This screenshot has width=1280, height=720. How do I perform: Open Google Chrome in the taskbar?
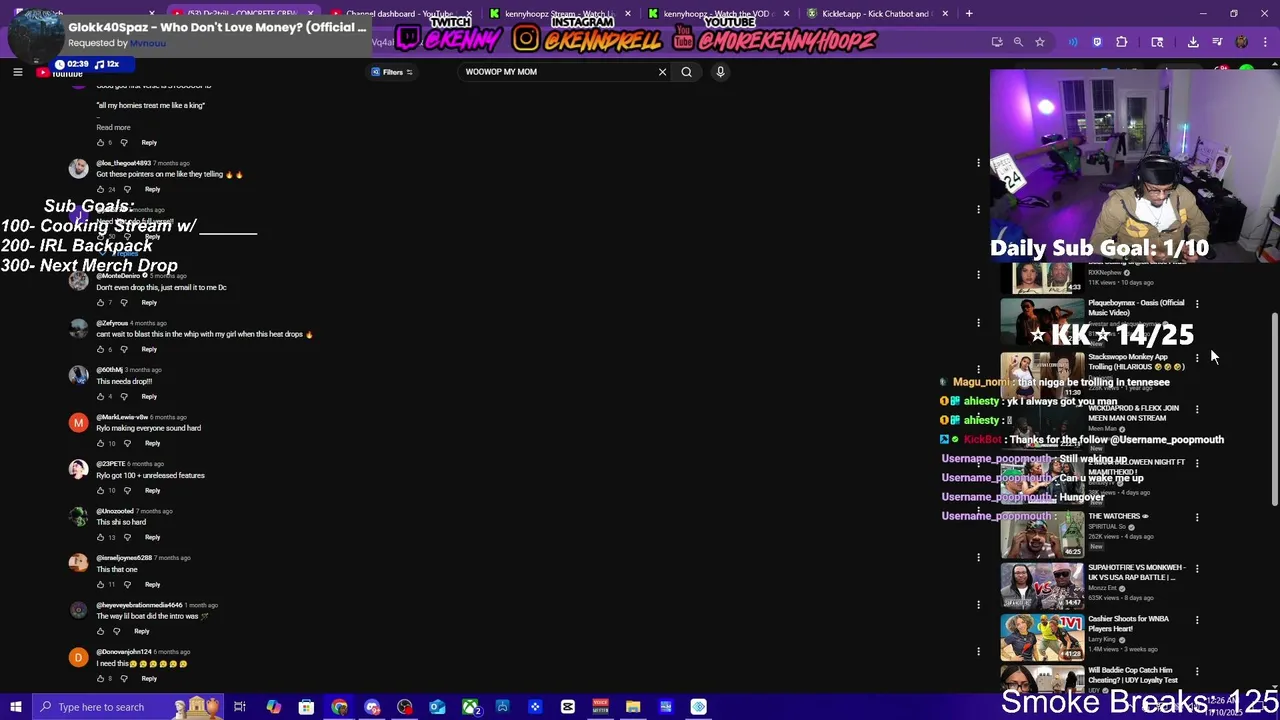[339, 707]
